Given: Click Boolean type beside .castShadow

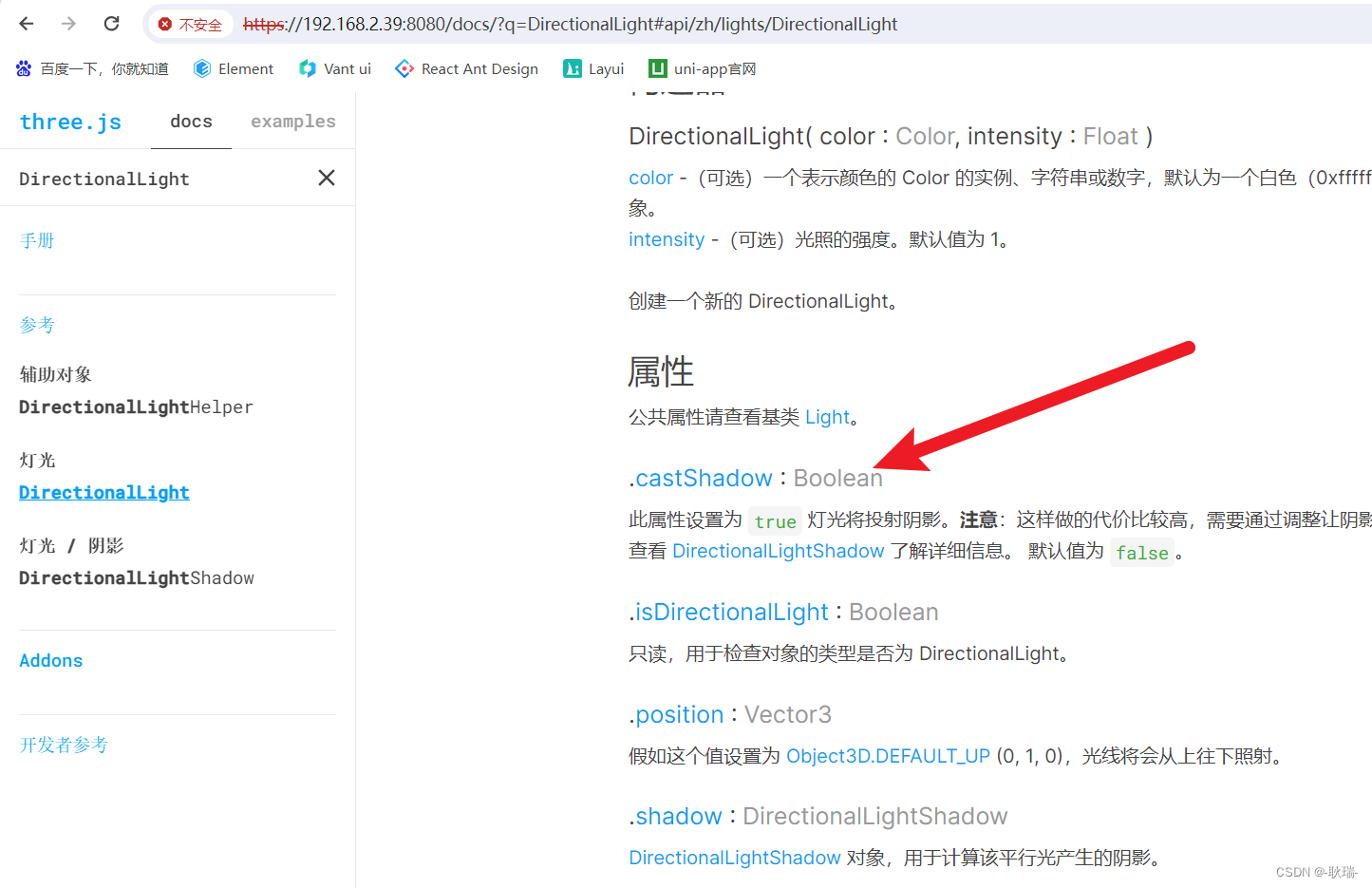Looking at the screenshot, I should (838, 478).
